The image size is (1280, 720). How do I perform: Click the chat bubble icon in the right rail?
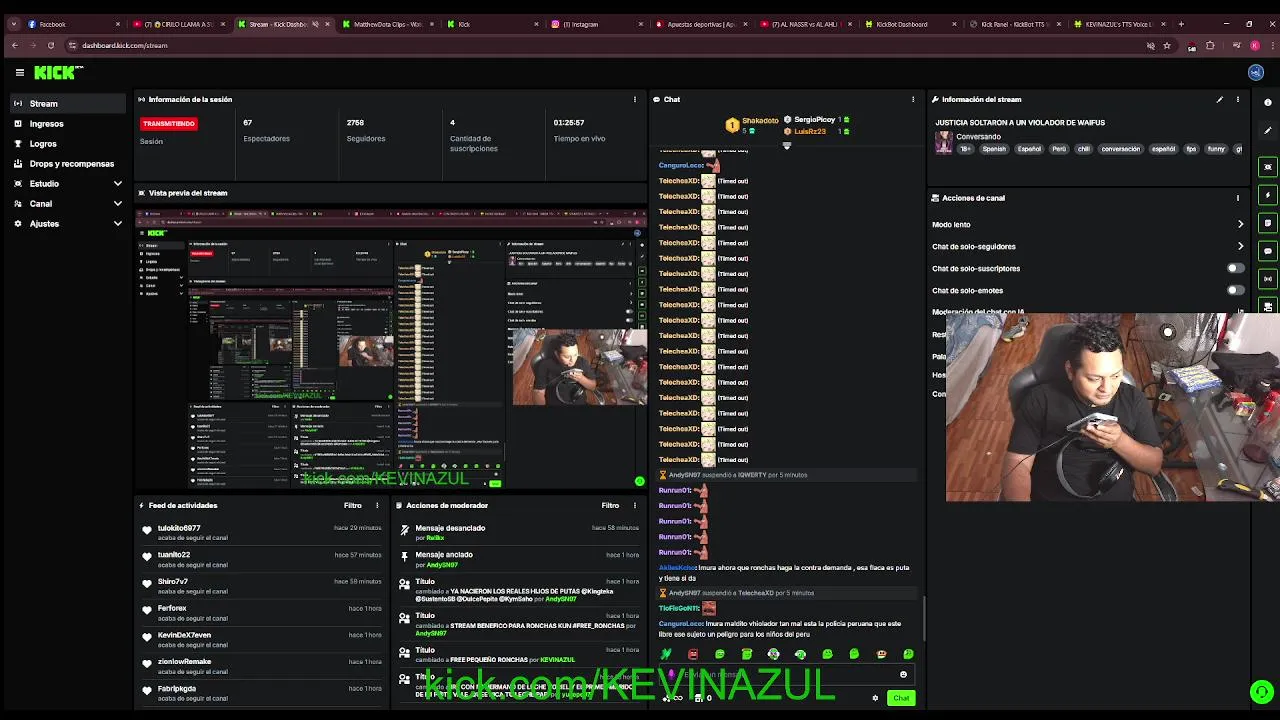tap(1268, 251)
